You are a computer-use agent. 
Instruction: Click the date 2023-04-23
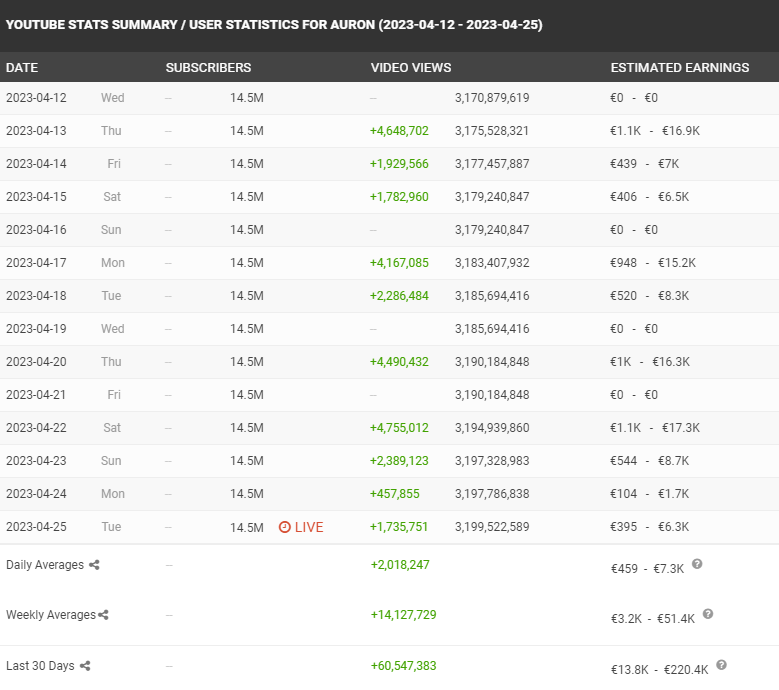coord(36,461)
